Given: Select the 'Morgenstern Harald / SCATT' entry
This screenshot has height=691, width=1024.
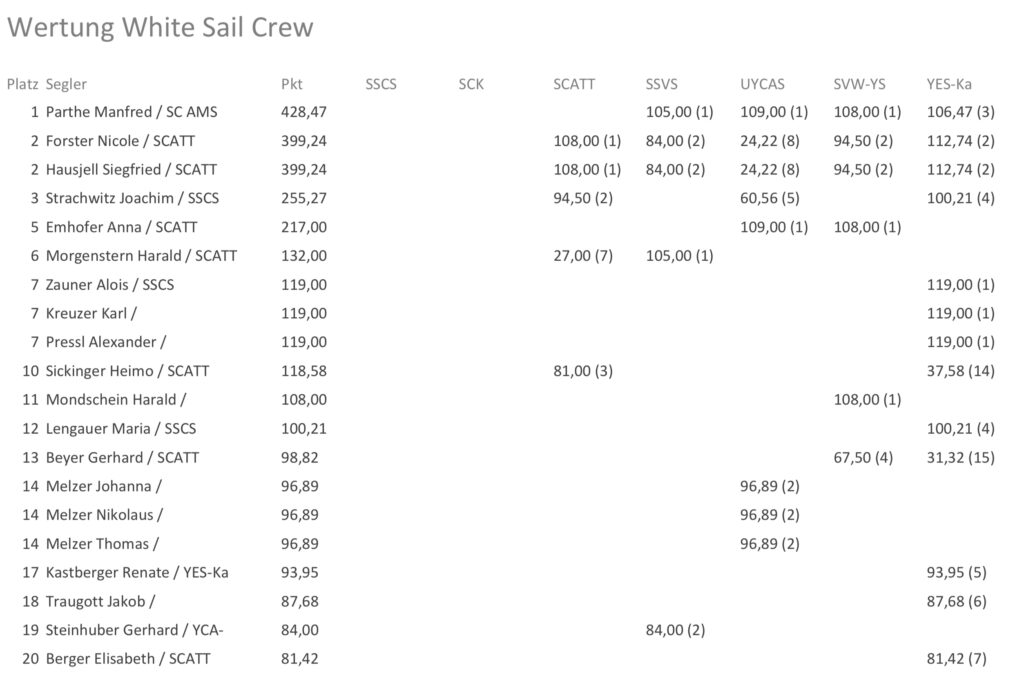Looking at the screenshot, I should coord(141,255).
